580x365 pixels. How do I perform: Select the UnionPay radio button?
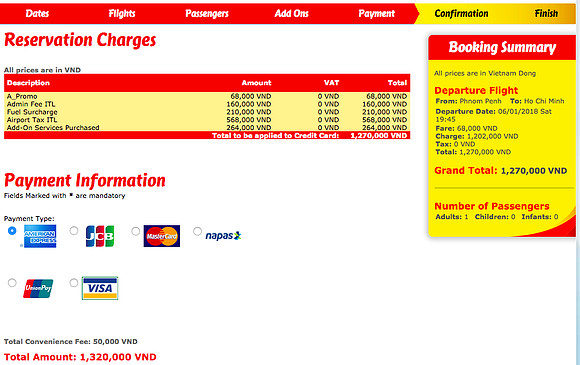click(12, 283)
